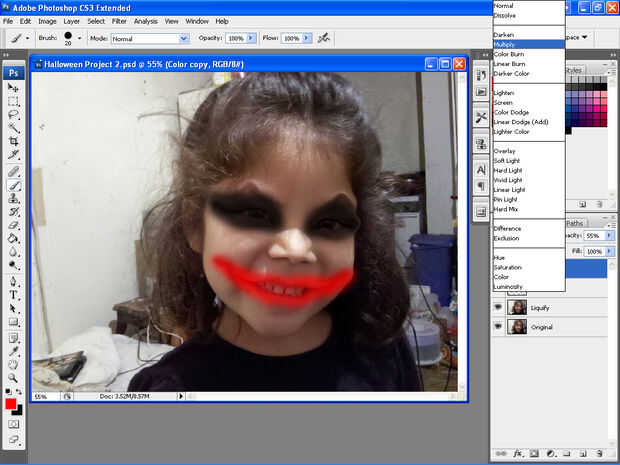Choose Color Burn blend mode
This screenshot has width=620, height=465.
(529, 54)
